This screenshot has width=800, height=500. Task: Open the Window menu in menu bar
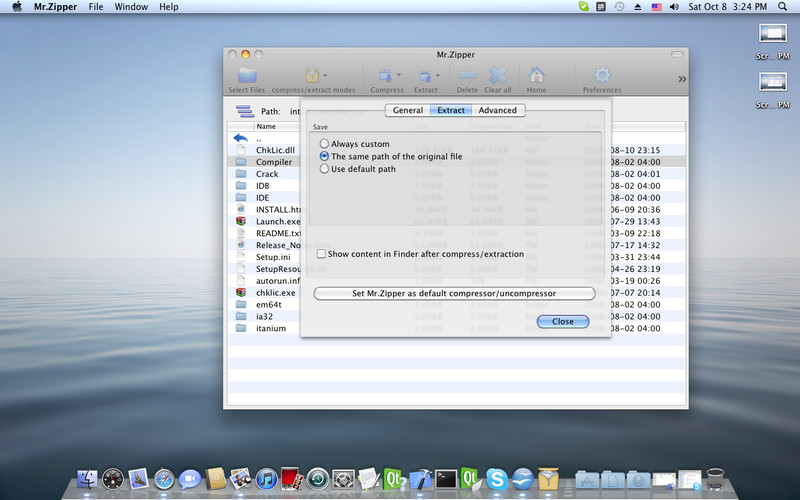point(131,7)
